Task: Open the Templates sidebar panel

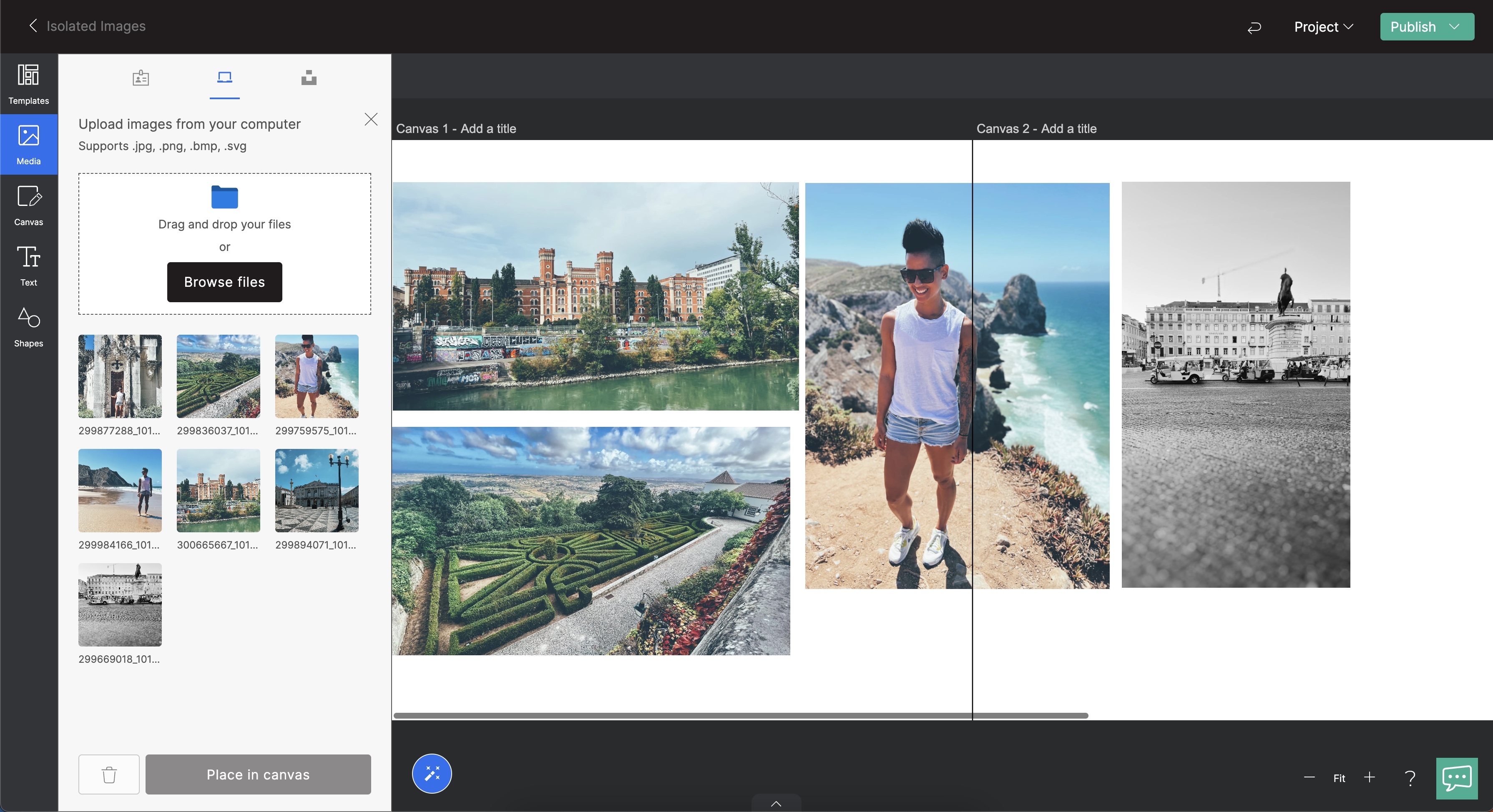Action: pos(28,84)
